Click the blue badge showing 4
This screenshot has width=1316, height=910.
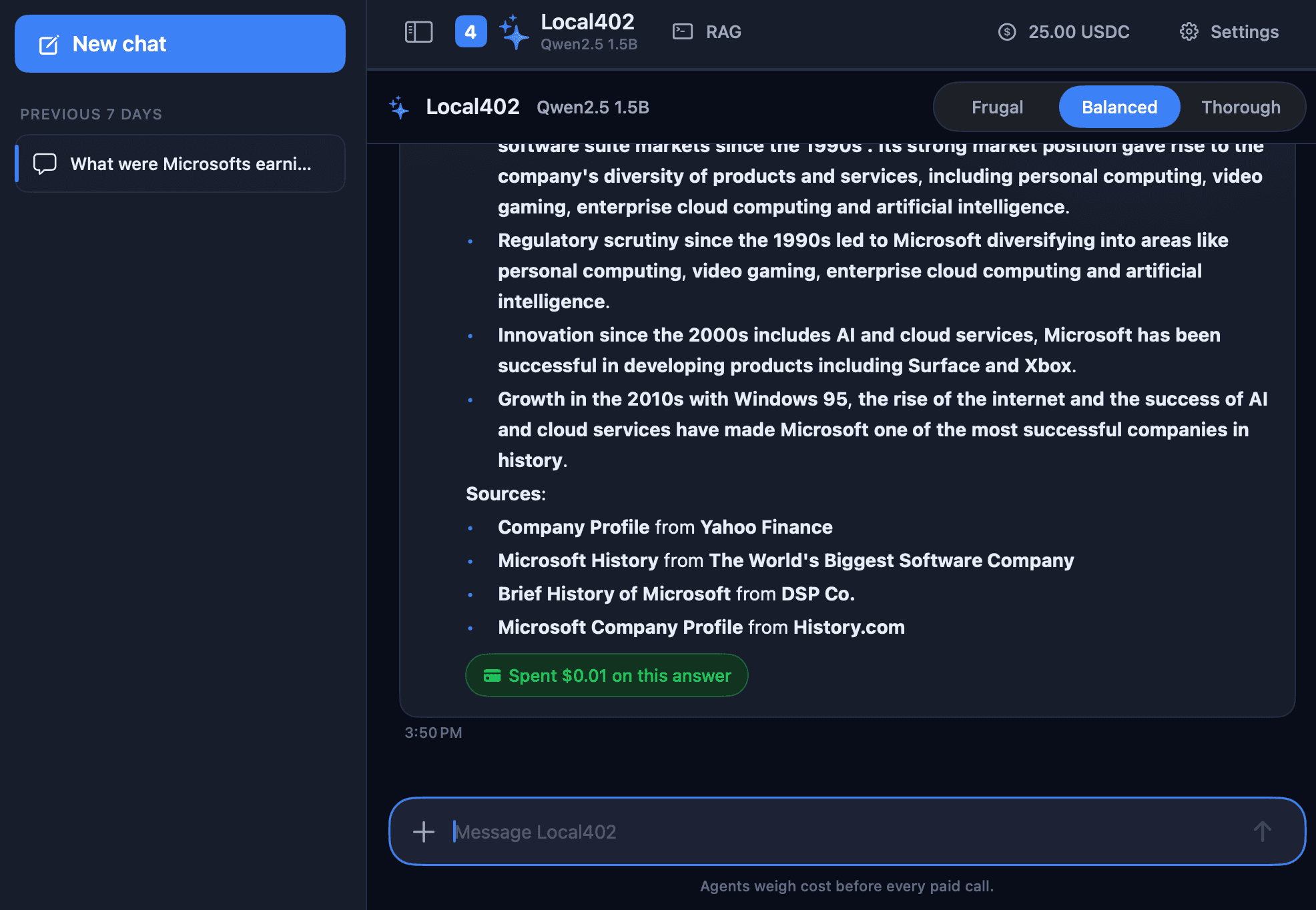pyautogui.click(x=470, y=32)
